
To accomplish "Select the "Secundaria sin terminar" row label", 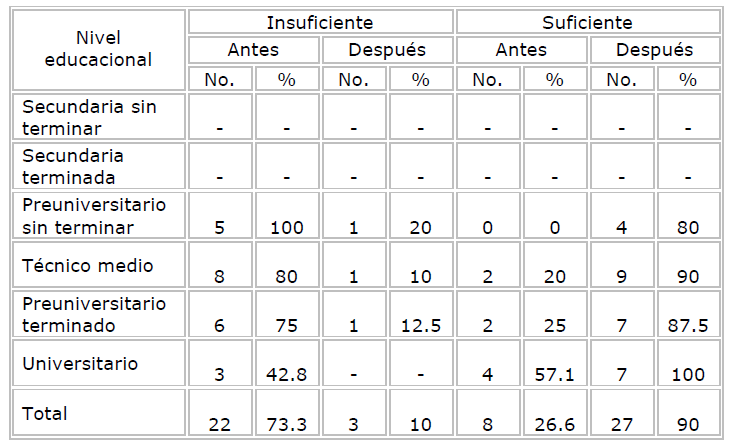I will 88,114.
